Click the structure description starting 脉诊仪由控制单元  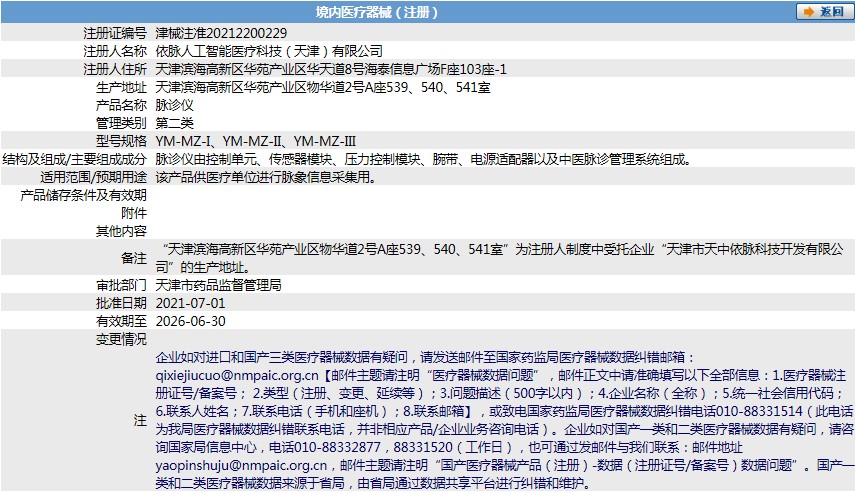[x=424, y=159]
